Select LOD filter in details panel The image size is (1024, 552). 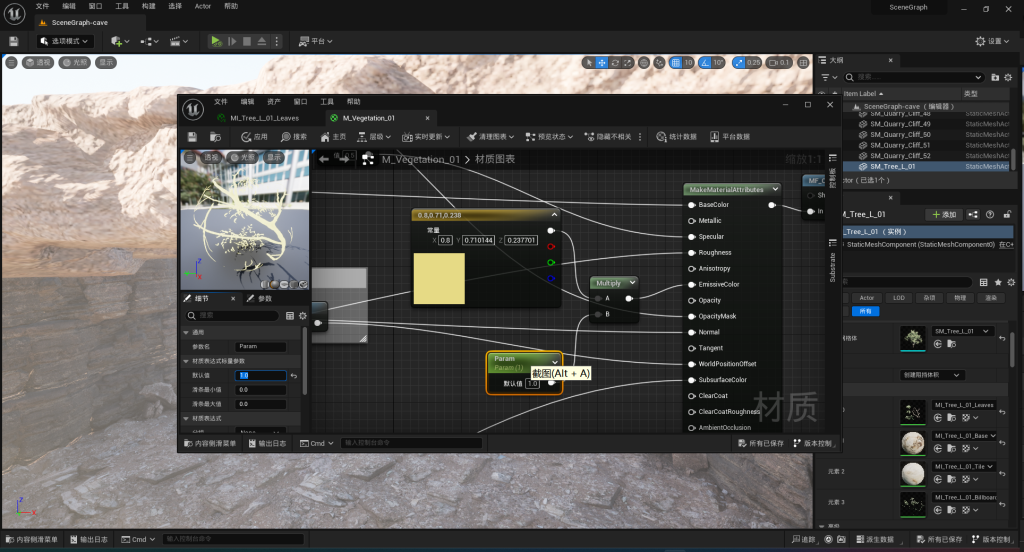click(x=899, y=298)
